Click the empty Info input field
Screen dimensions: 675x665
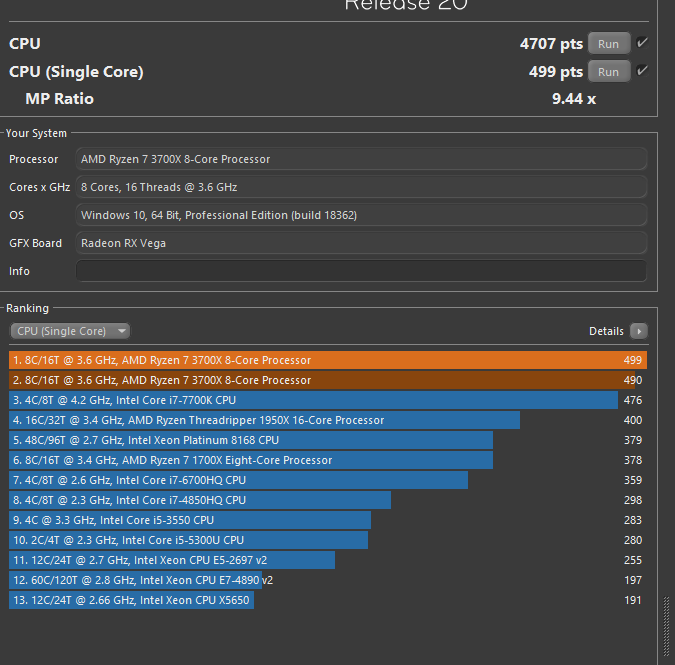[x=361, y=271]
